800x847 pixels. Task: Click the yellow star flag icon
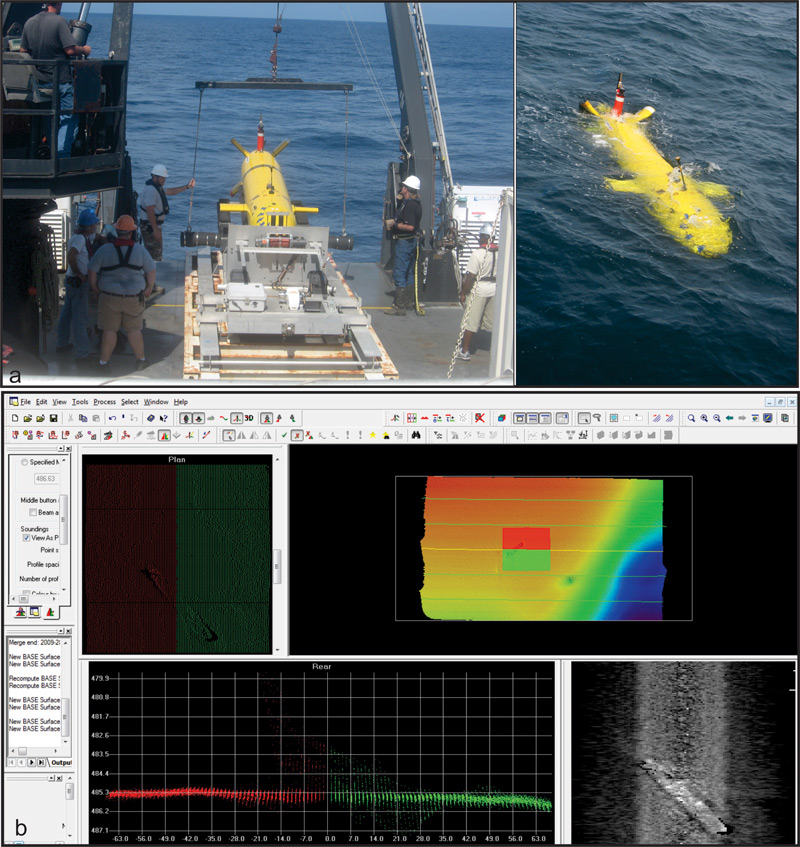pos(372,435)
